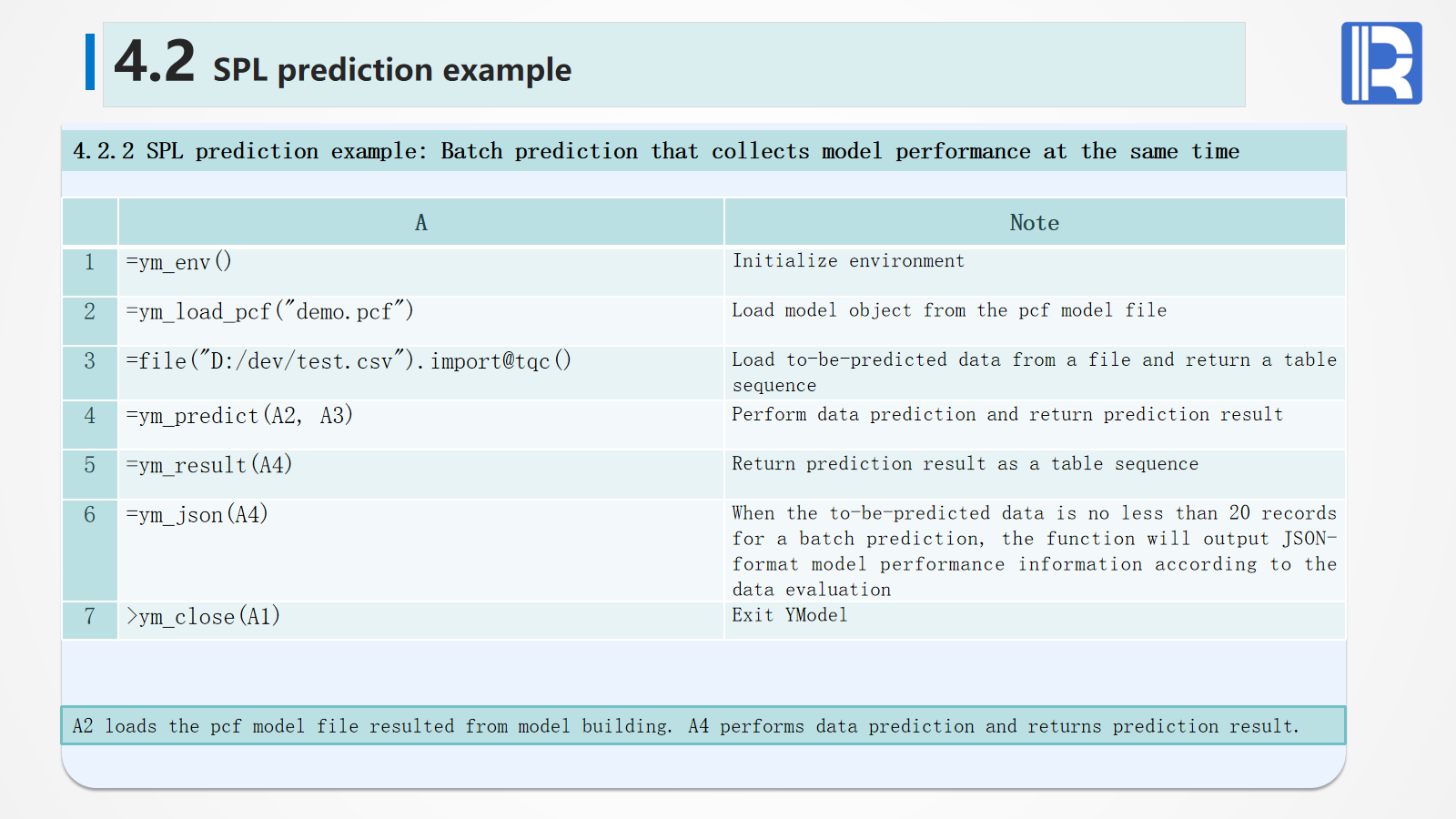Select the =ym_env() cell
1456x819 pixels.
(179, 263)
